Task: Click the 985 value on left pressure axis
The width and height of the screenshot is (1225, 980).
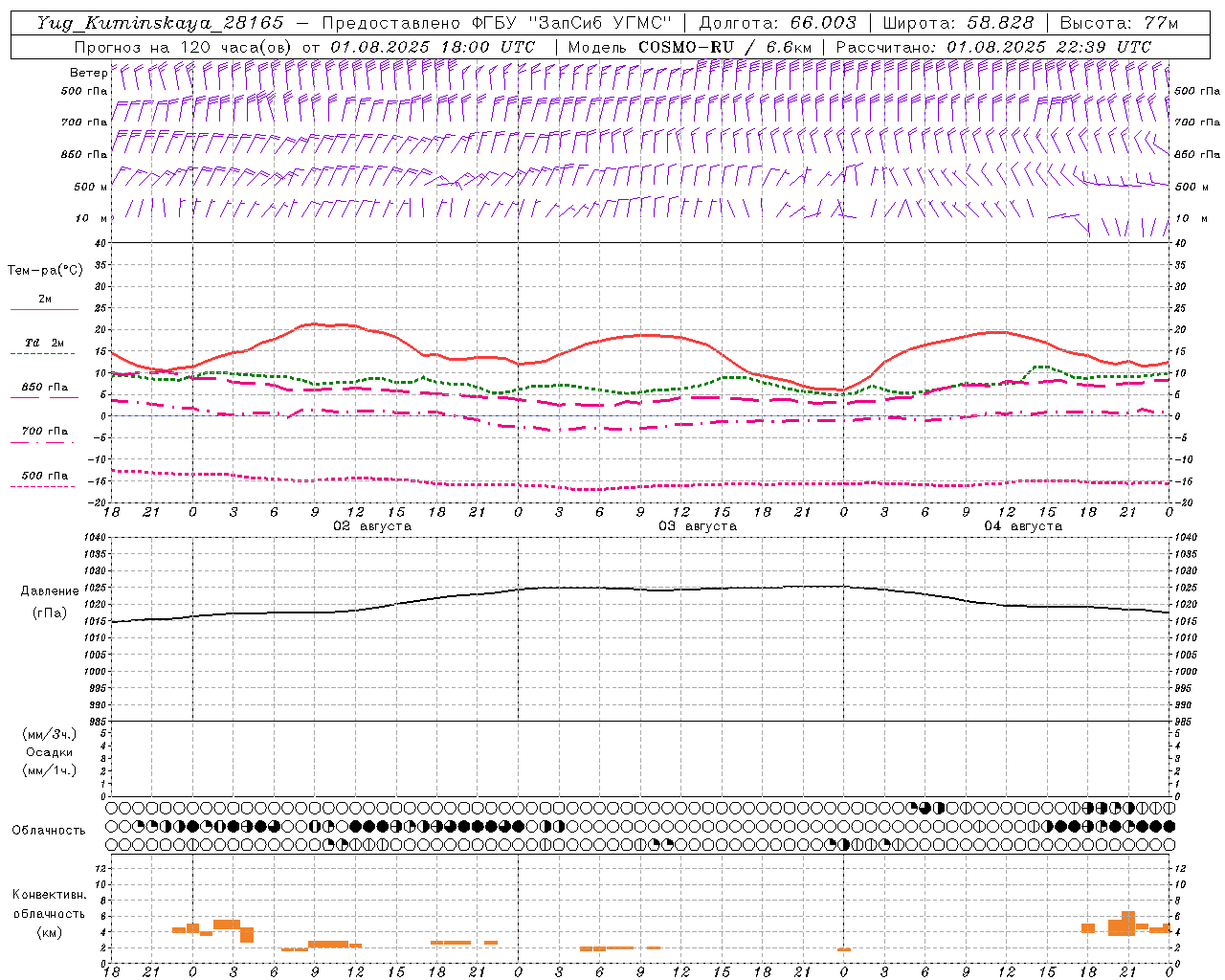Action: coord(96,722)
